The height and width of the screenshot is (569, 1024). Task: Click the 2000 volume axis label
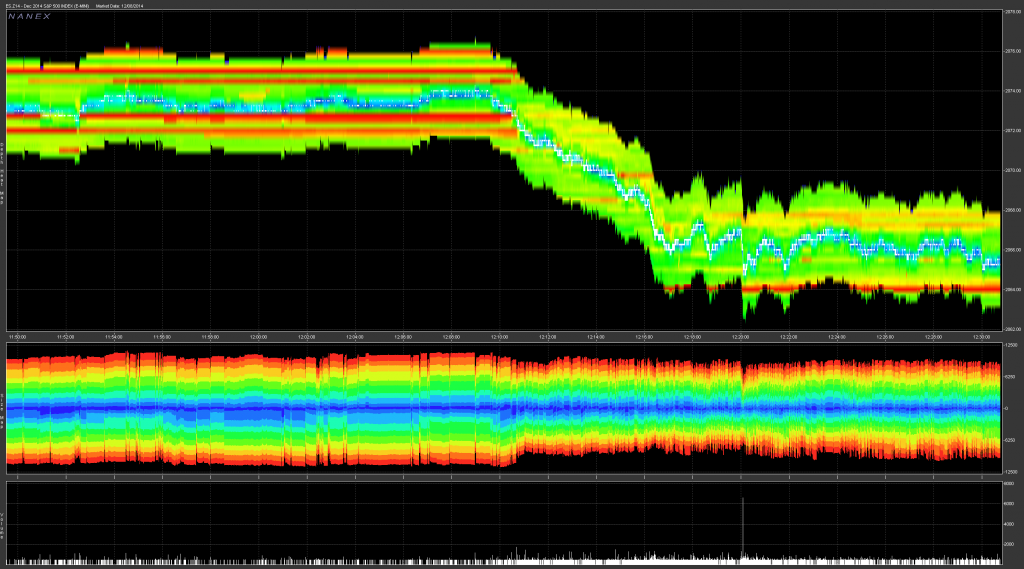[x=1009, y=544]
